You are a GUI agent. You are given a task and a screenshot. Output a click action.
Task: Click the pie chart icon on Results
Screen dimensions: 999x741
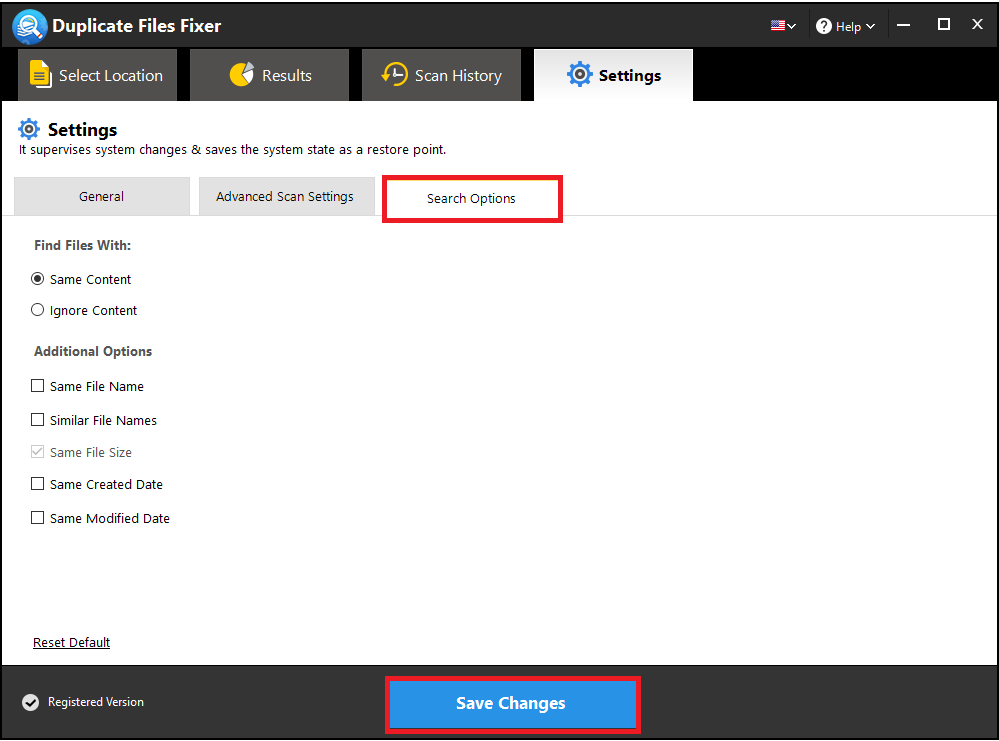tap(241, 75)
